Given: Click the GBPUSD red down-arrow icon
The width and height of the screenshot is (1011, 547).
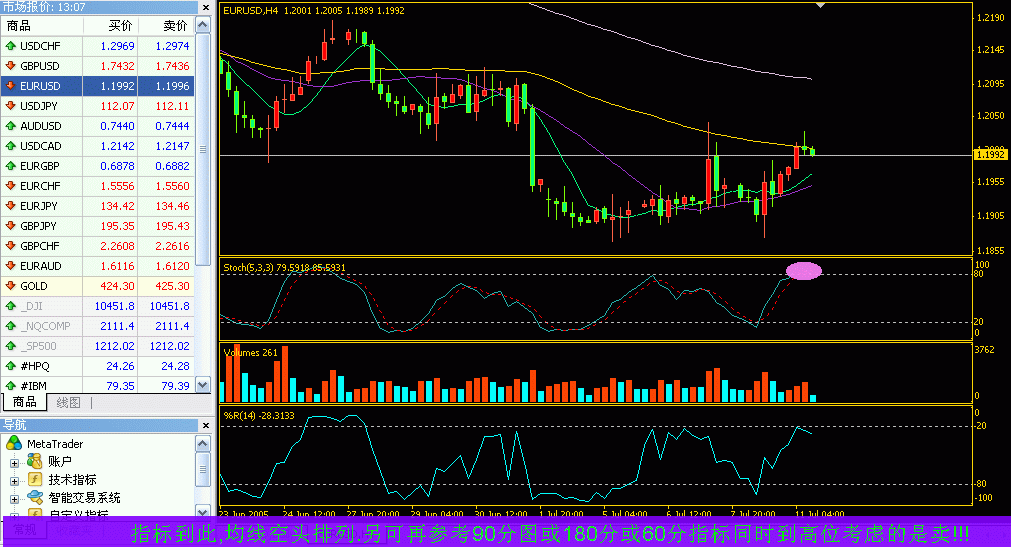Looking at the screenshot, I should (10, 66).
